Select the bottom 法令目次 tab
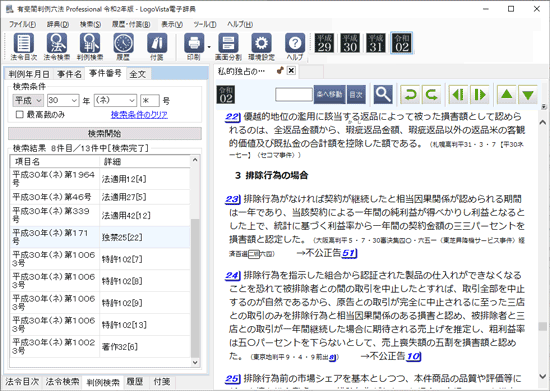 coord(22,382)
